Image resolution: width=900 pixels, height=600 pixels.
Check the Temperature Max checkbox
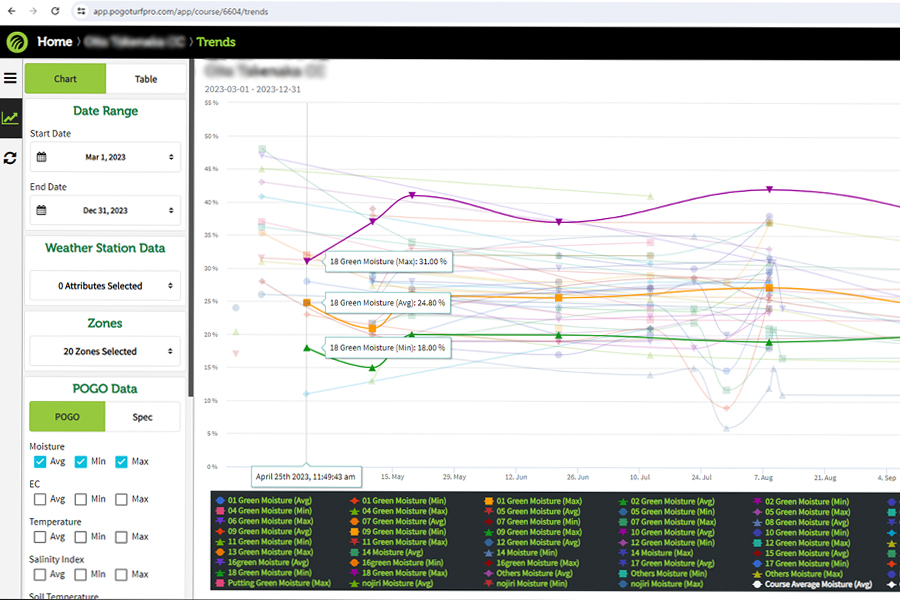coord(121,537)
